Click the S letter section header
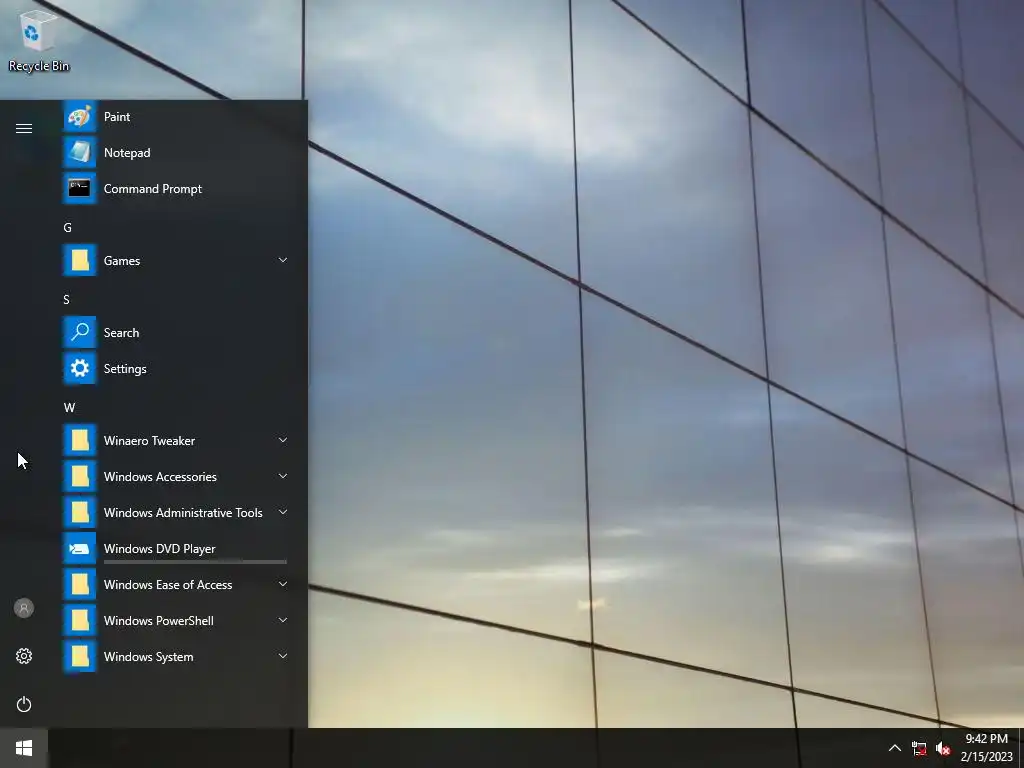This screenshot has width=1024, height=768. click(x=67, y=300)
